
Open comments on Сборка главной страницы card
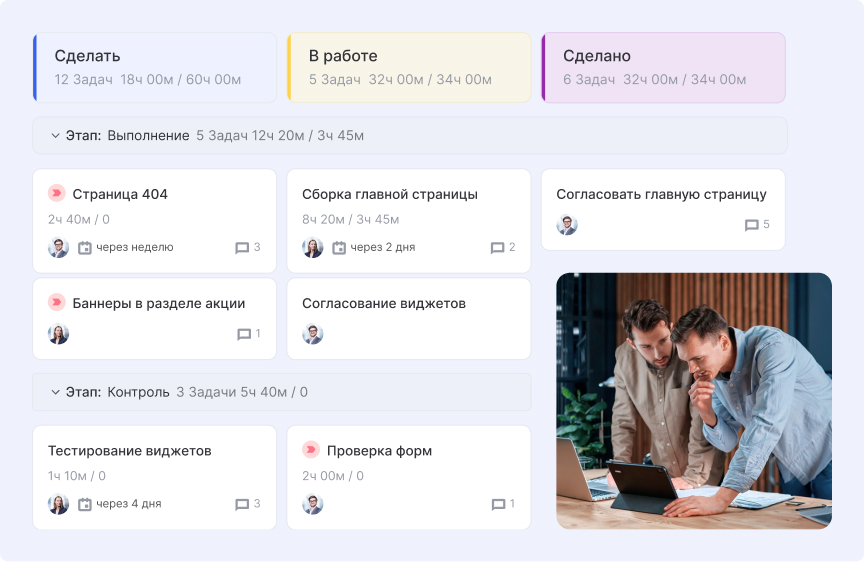498,248
